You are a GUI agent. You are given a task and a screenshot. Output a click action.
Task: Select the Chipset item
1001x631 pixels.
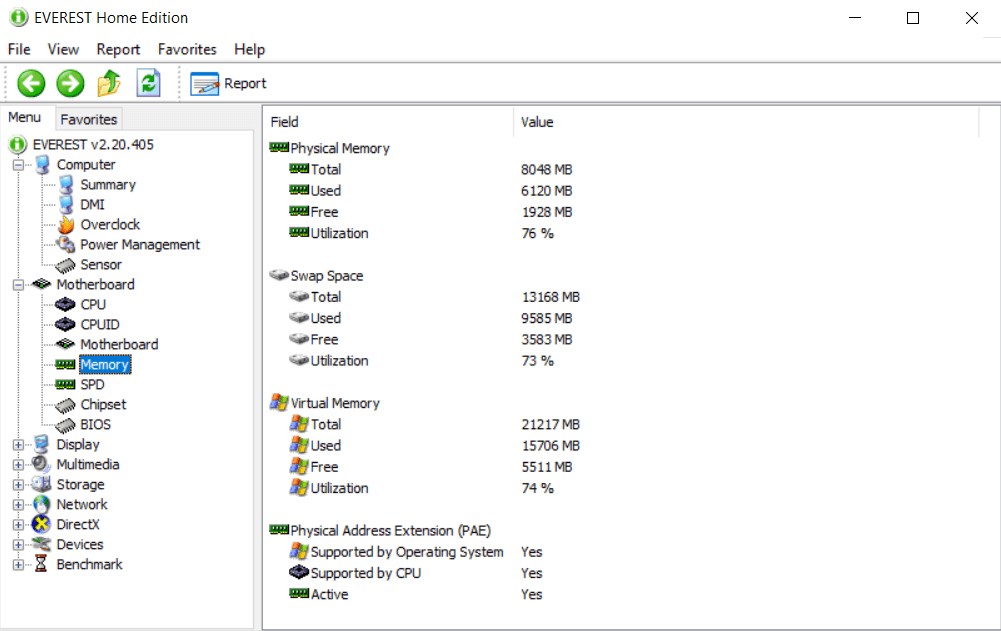pyautogui.click(x=105, y=404)
